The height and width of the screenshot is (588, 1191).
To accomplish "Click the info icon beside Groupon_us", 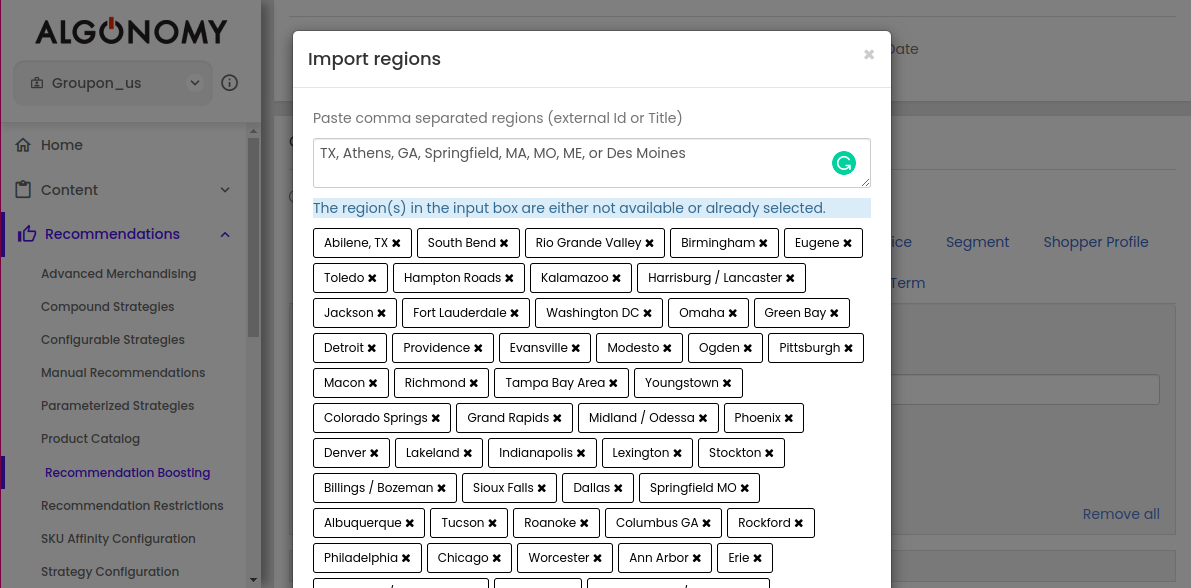I will coord(229,83).
